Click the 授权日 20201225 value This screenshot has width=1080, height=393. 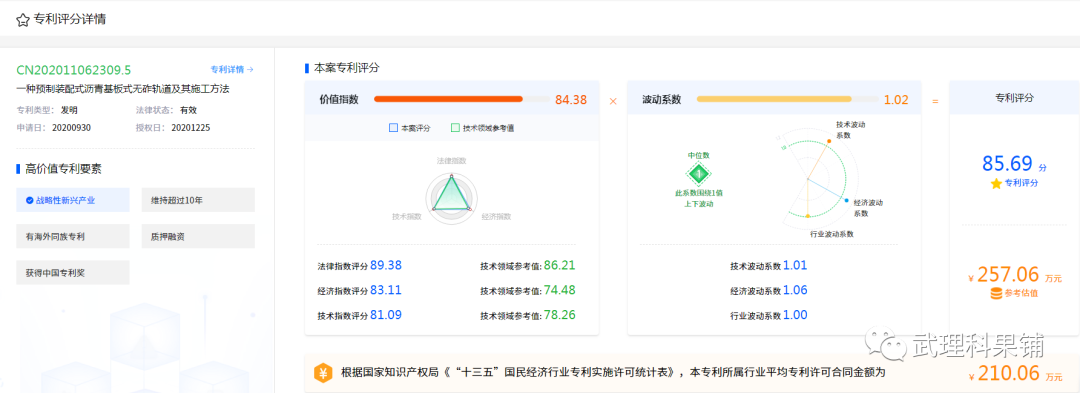coord(191,128)
